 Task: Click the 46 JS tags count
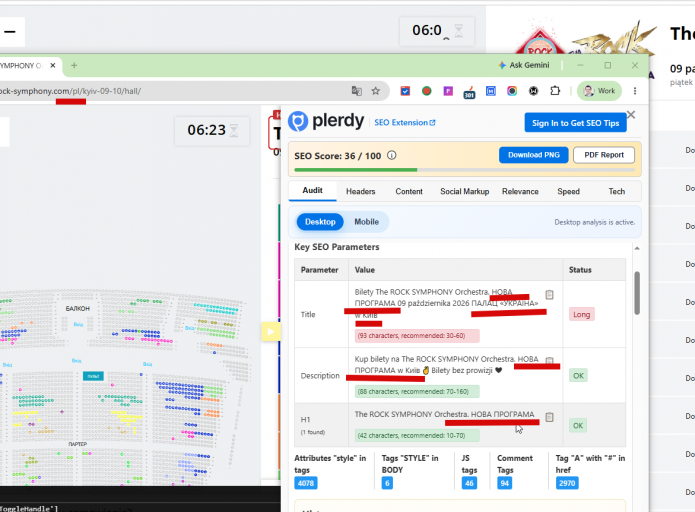(x=469, y=483)
